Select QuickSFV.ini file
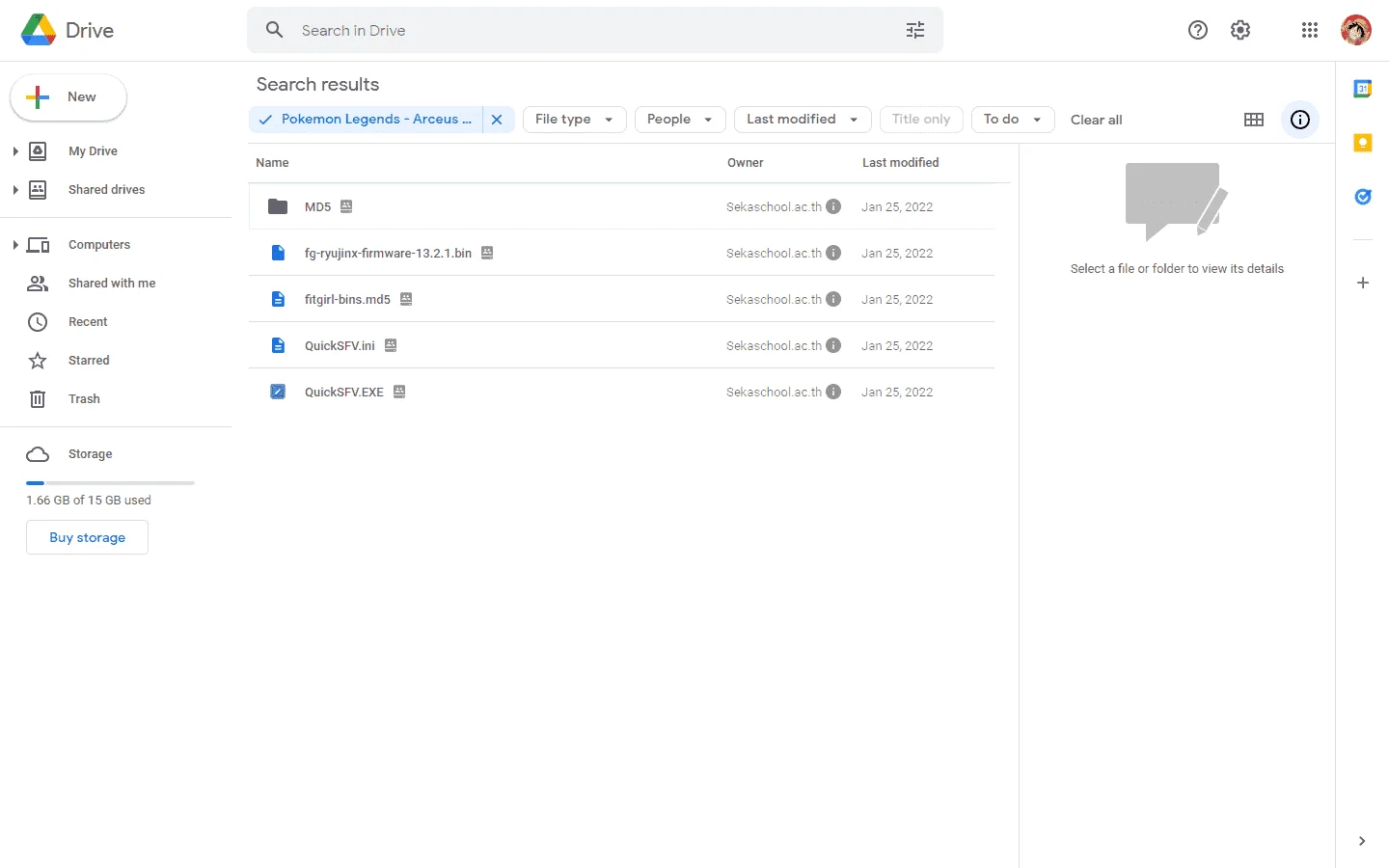The width and height of the screenshot is (1389, 868). click(621, 345)
